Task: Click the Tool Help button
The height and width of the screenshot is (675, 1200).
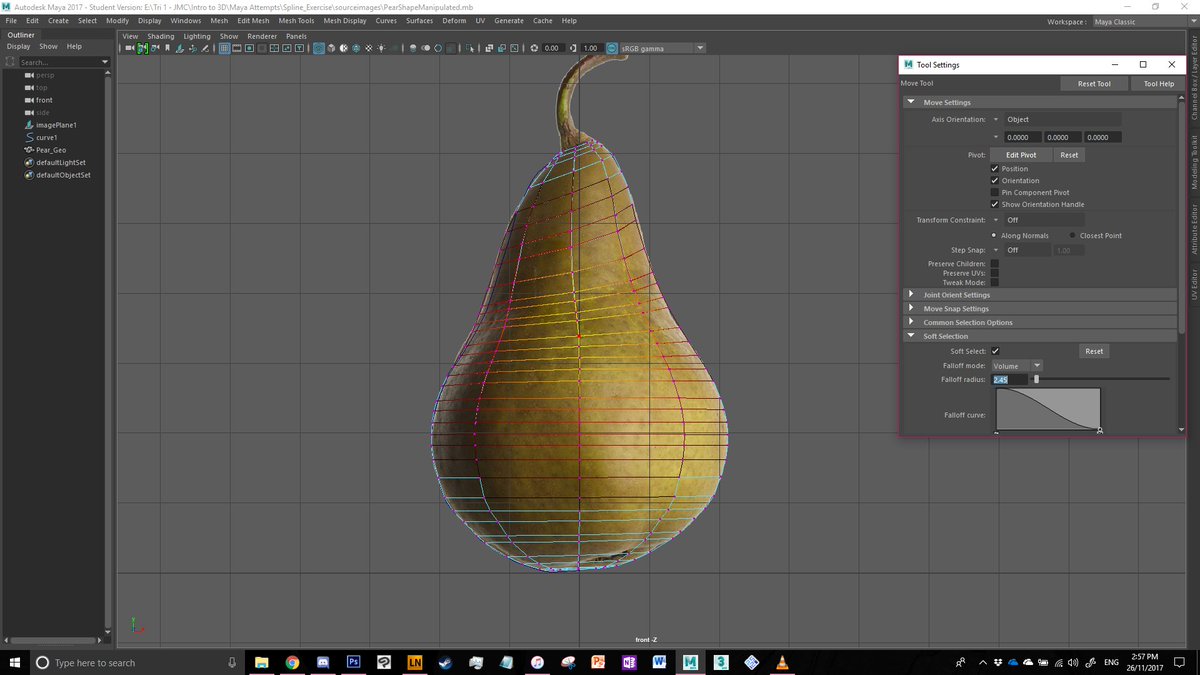Action: [1158, 84]
